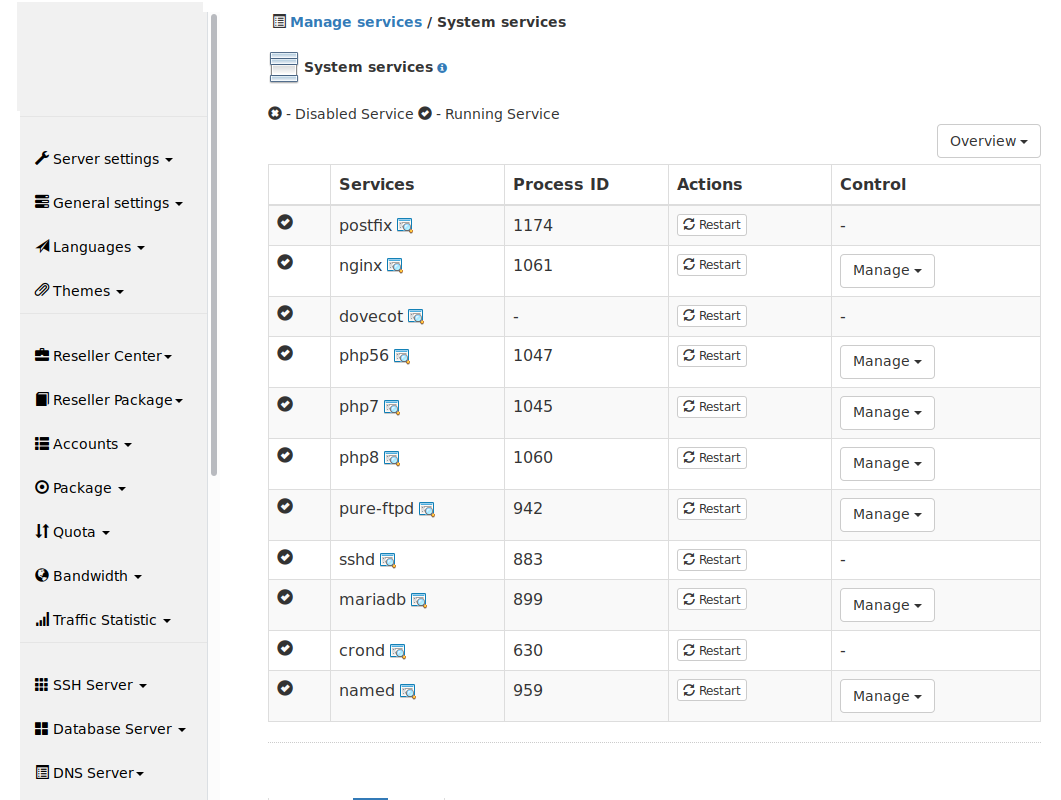This screenshot has height=800, width=1061.
Task: Click the php7 running status icon
Action: point(285,404)
